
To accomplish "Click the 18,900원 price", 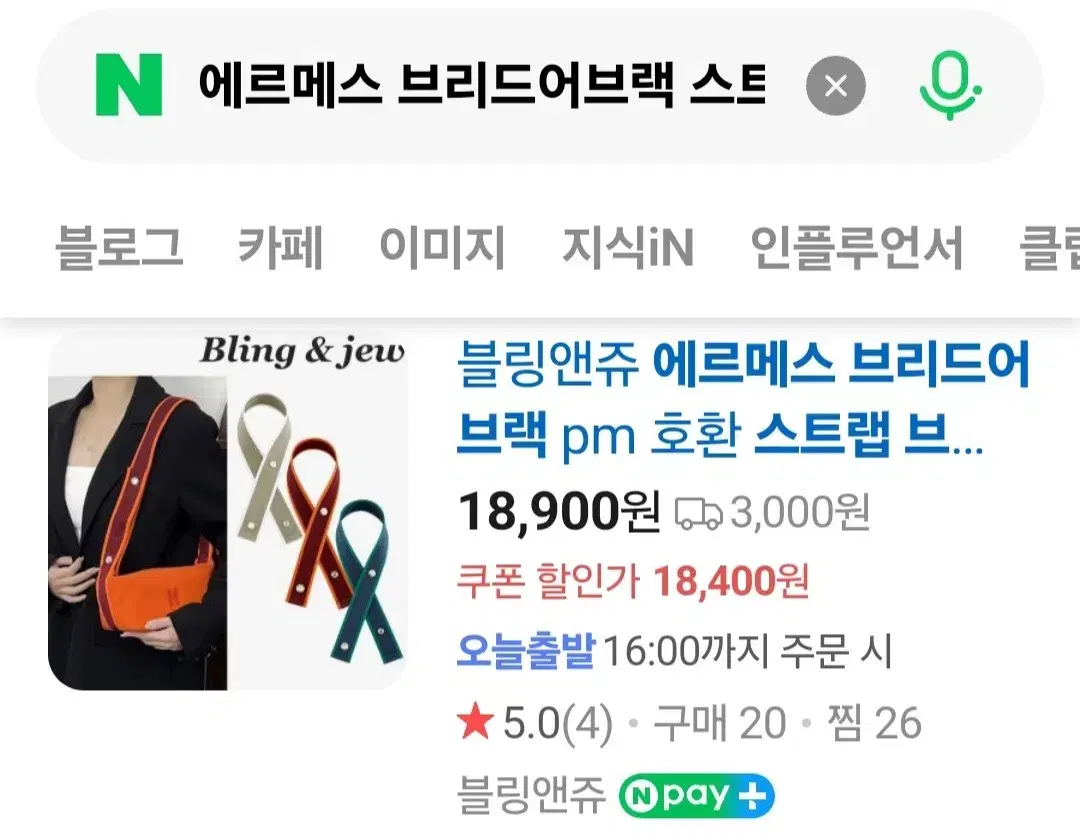I will click(559, 512).
